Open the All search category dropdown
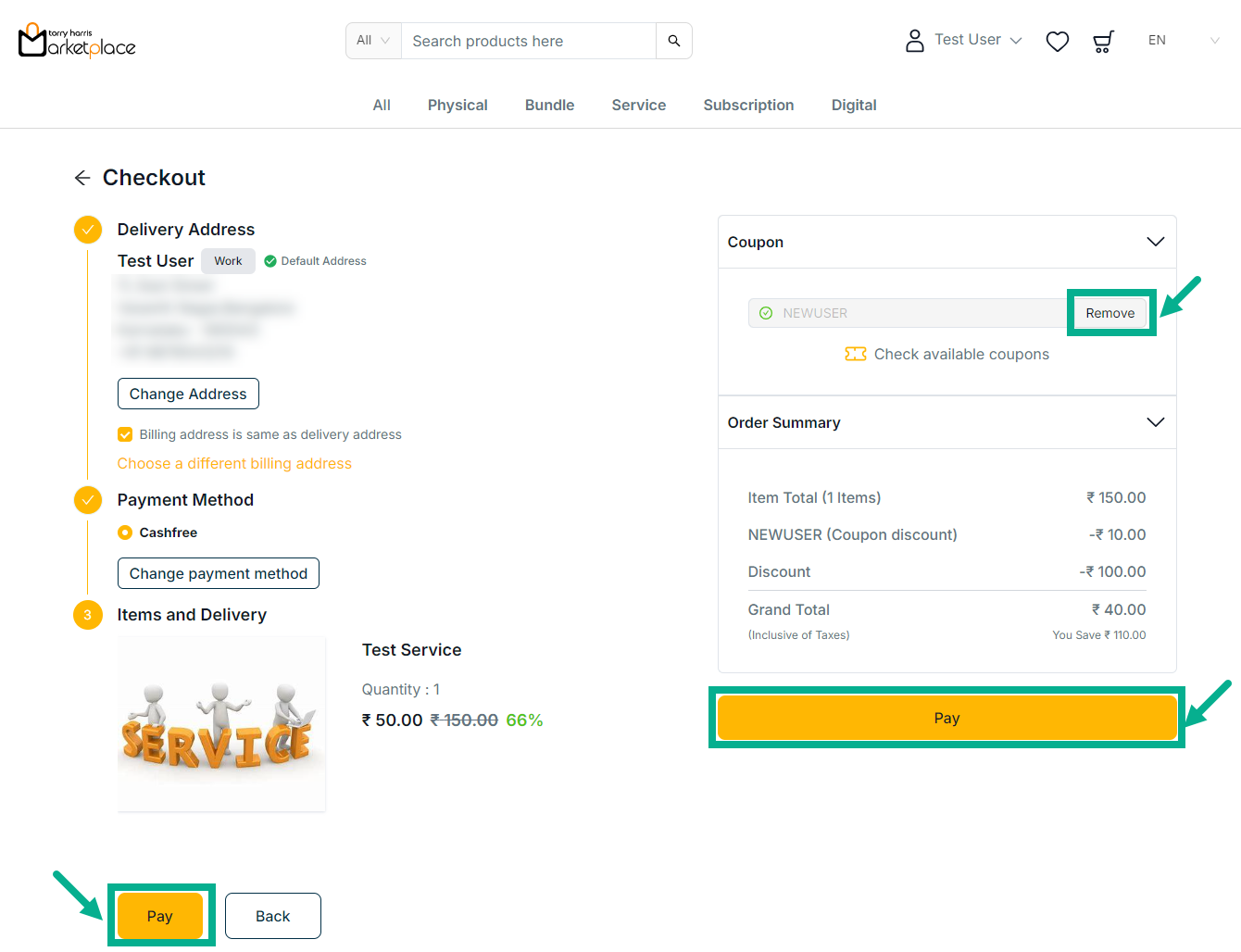 tap(373, 41)
